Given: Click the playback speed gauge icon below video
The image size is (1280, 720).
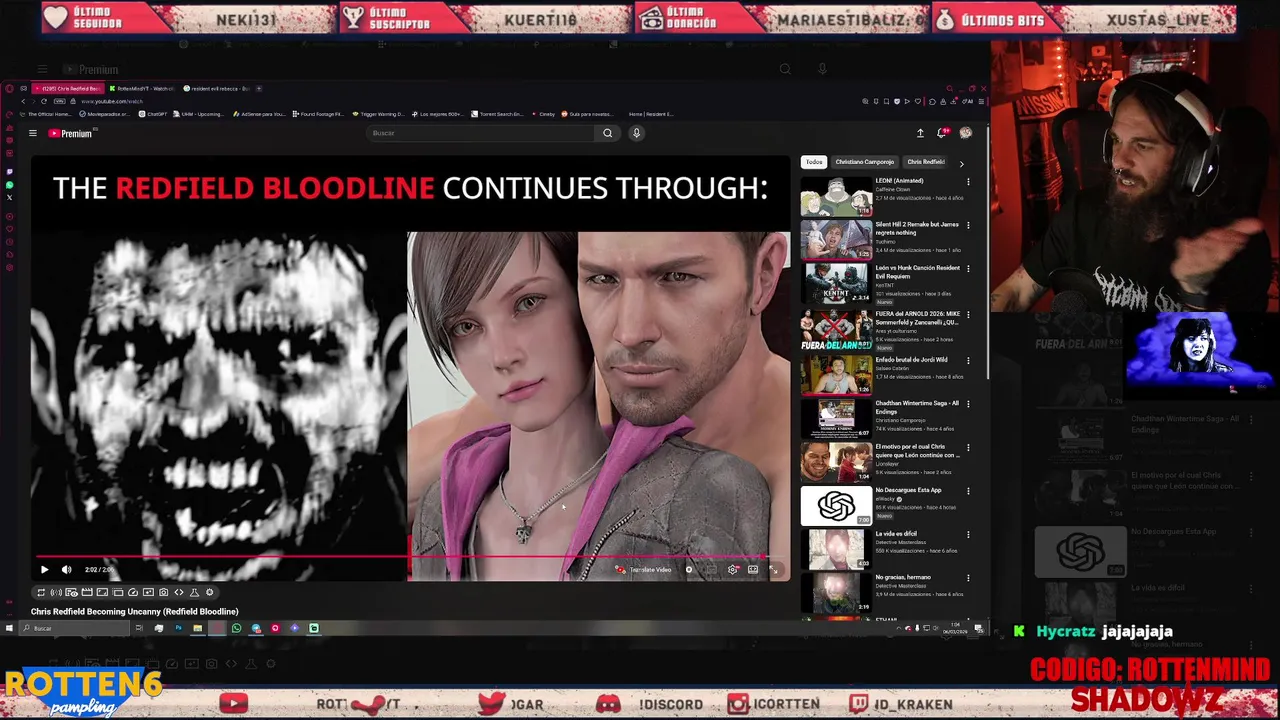Looking at the screenshot, I should (x=133, y=592).
